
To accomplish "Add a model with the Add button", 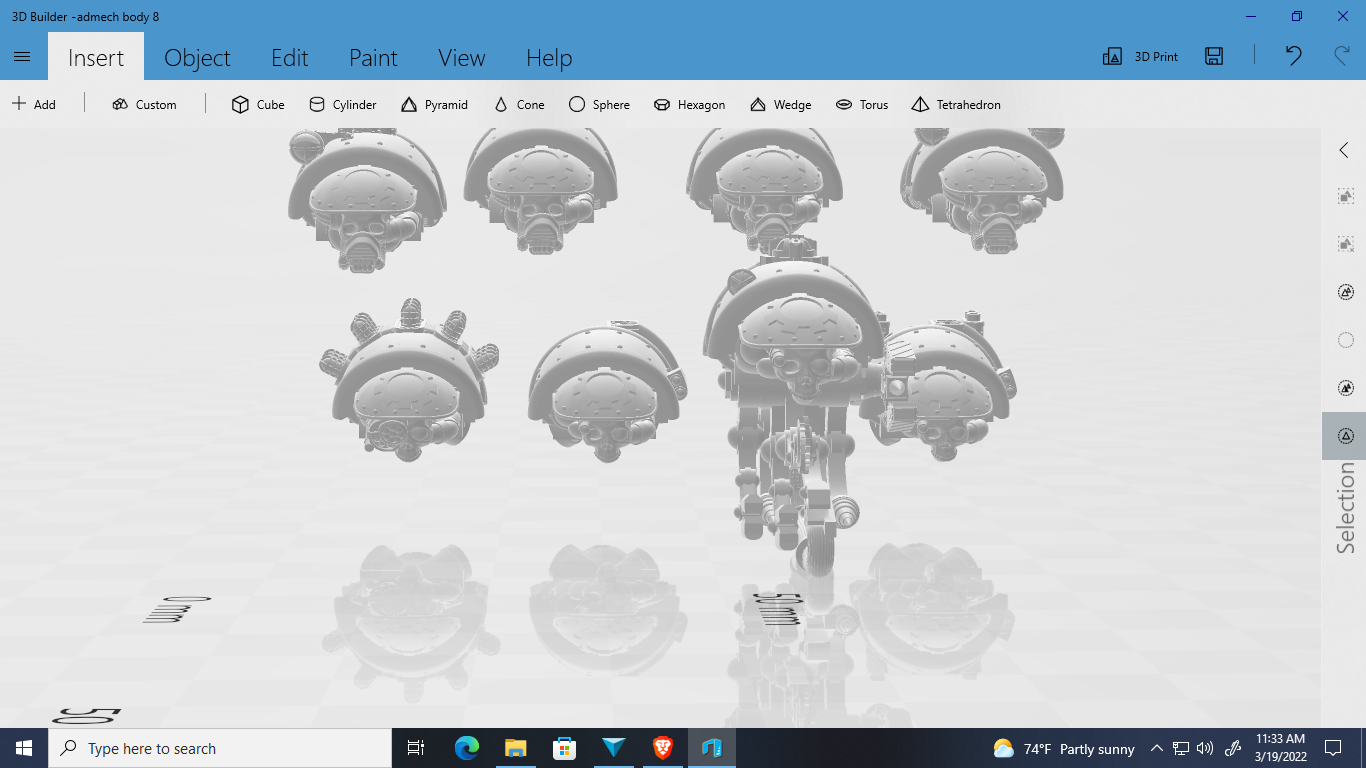I will tap(34, 104).
